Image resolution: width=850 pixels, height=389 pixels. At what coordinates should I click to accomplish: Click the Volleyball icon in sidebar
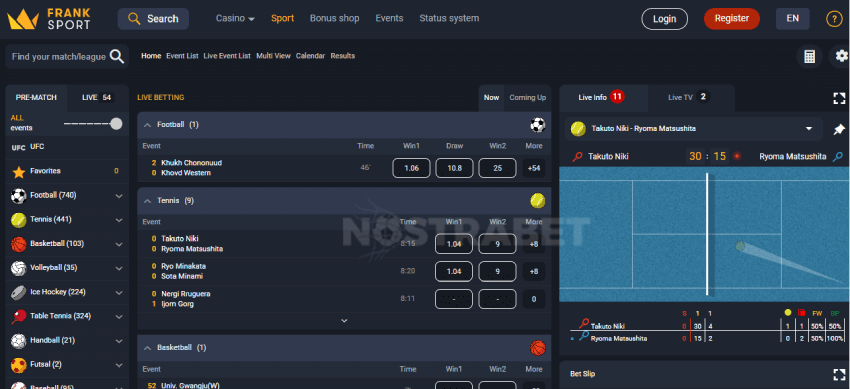click(x=19, y=268)
